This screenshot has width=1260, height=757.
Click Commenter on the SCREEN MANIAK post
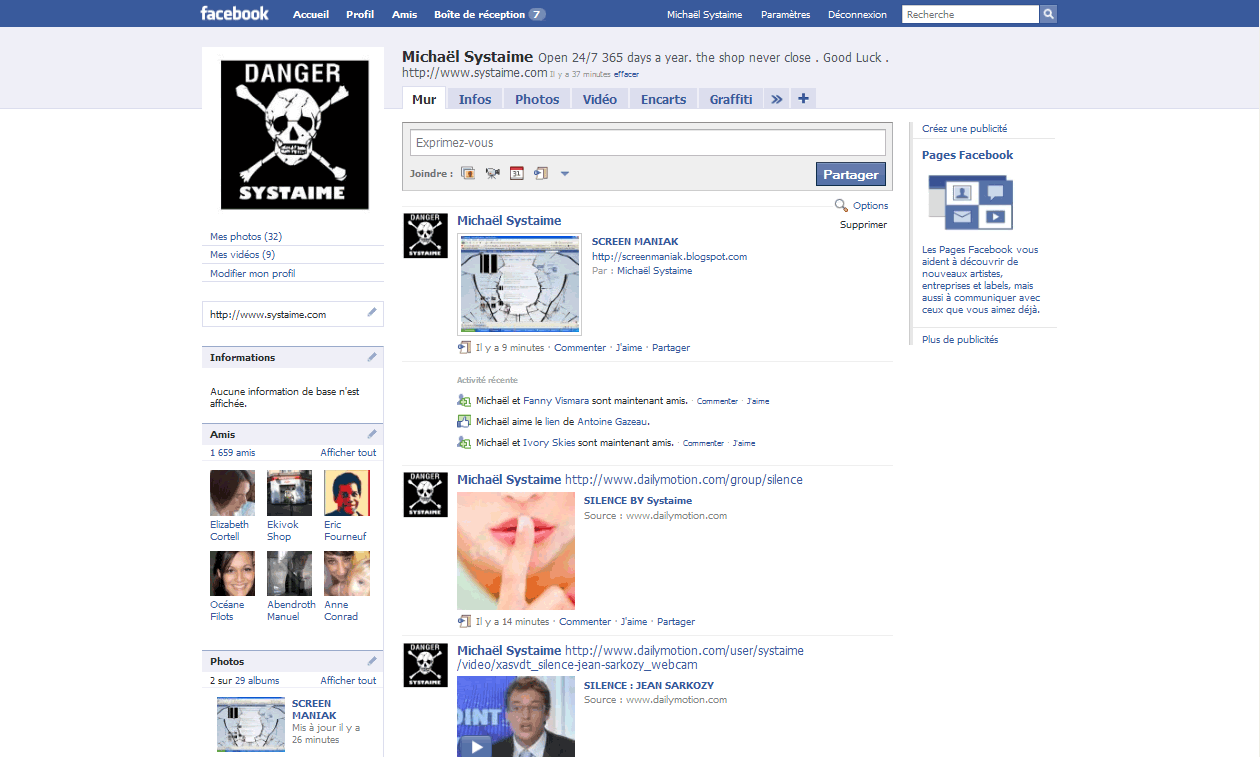click(x=580, y=347)
